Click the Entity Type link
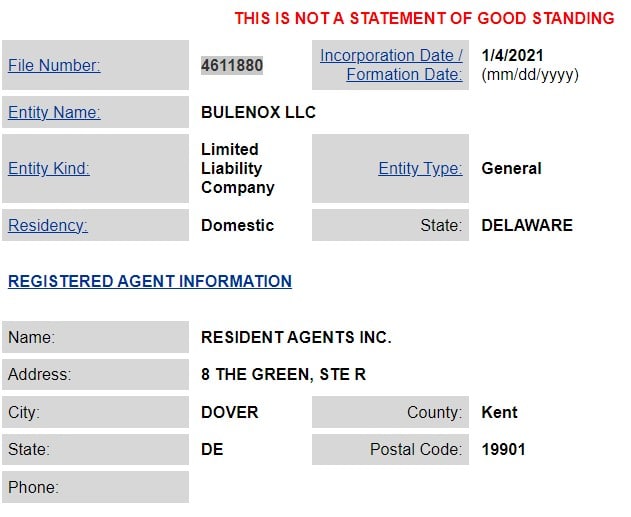631x517 pixels. (420, 169)
